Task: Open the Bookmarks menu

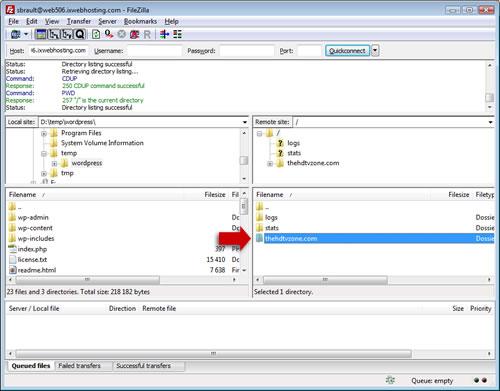Action: pos(140,21)
